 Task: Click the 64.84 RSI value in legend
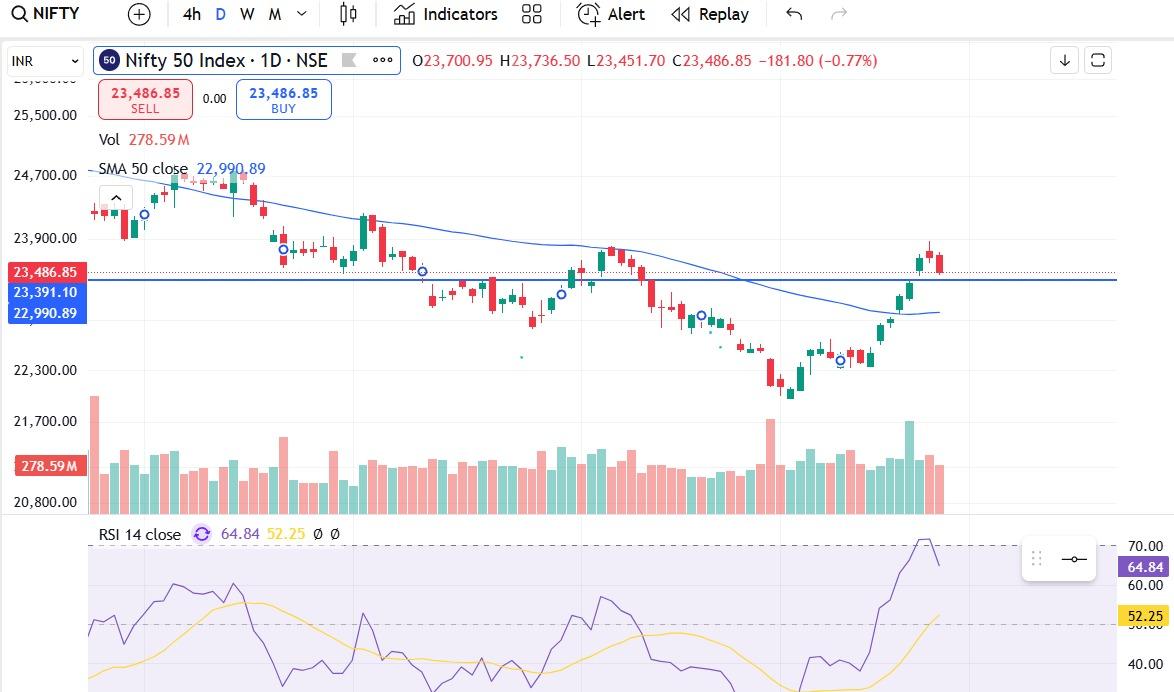(x=240, y=534)
